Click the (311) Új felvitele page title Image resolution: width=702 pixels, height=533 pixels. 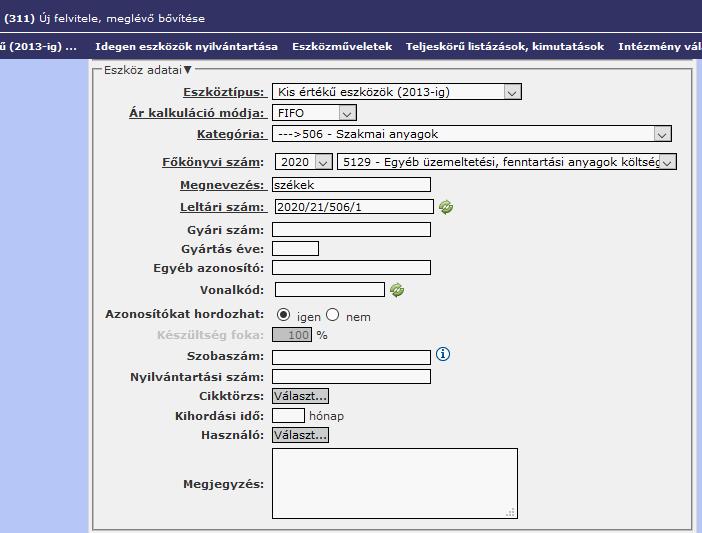coord(104,19)
